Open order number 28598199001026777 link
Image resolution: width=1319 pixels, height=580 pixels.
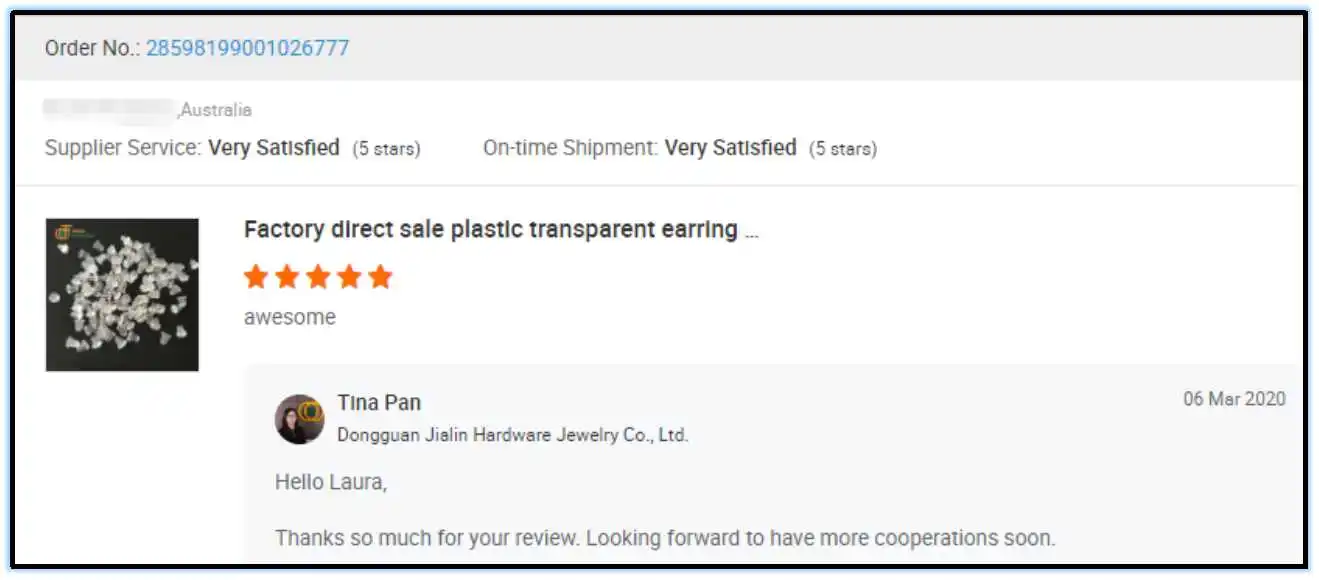(x=247, y=48)
